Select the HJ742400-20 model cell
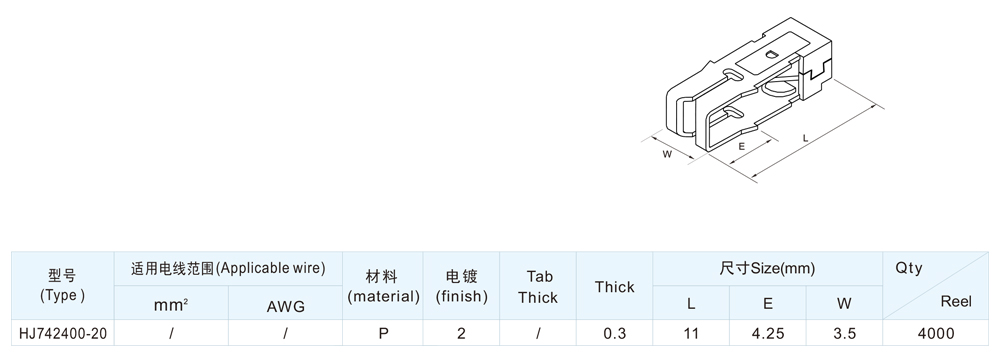1000x360 pixels. tap(62, 333)
